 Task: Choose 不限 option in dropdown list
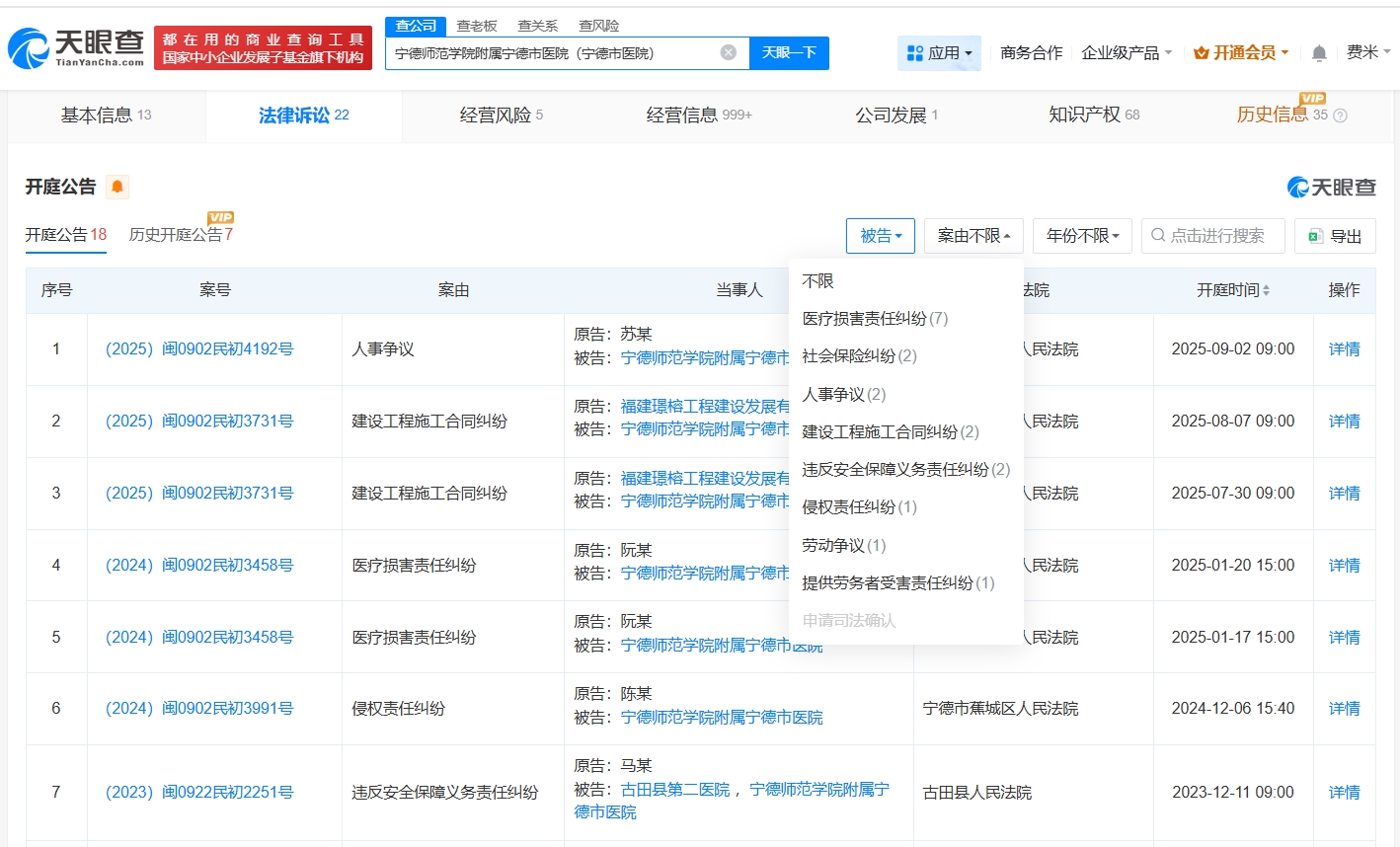point(817,281)
